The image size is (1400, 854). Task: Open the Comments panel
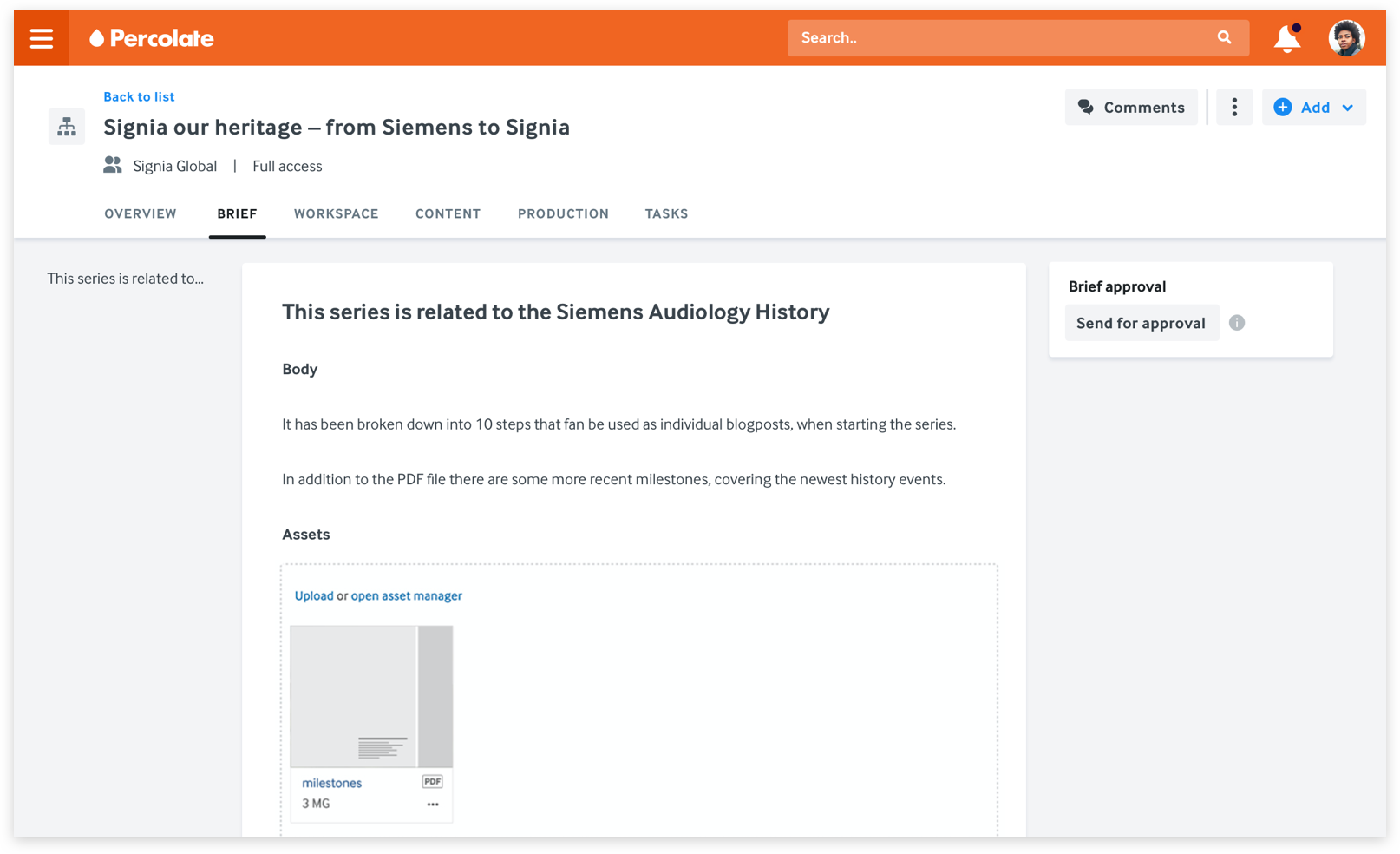(x=1131, y=107)
